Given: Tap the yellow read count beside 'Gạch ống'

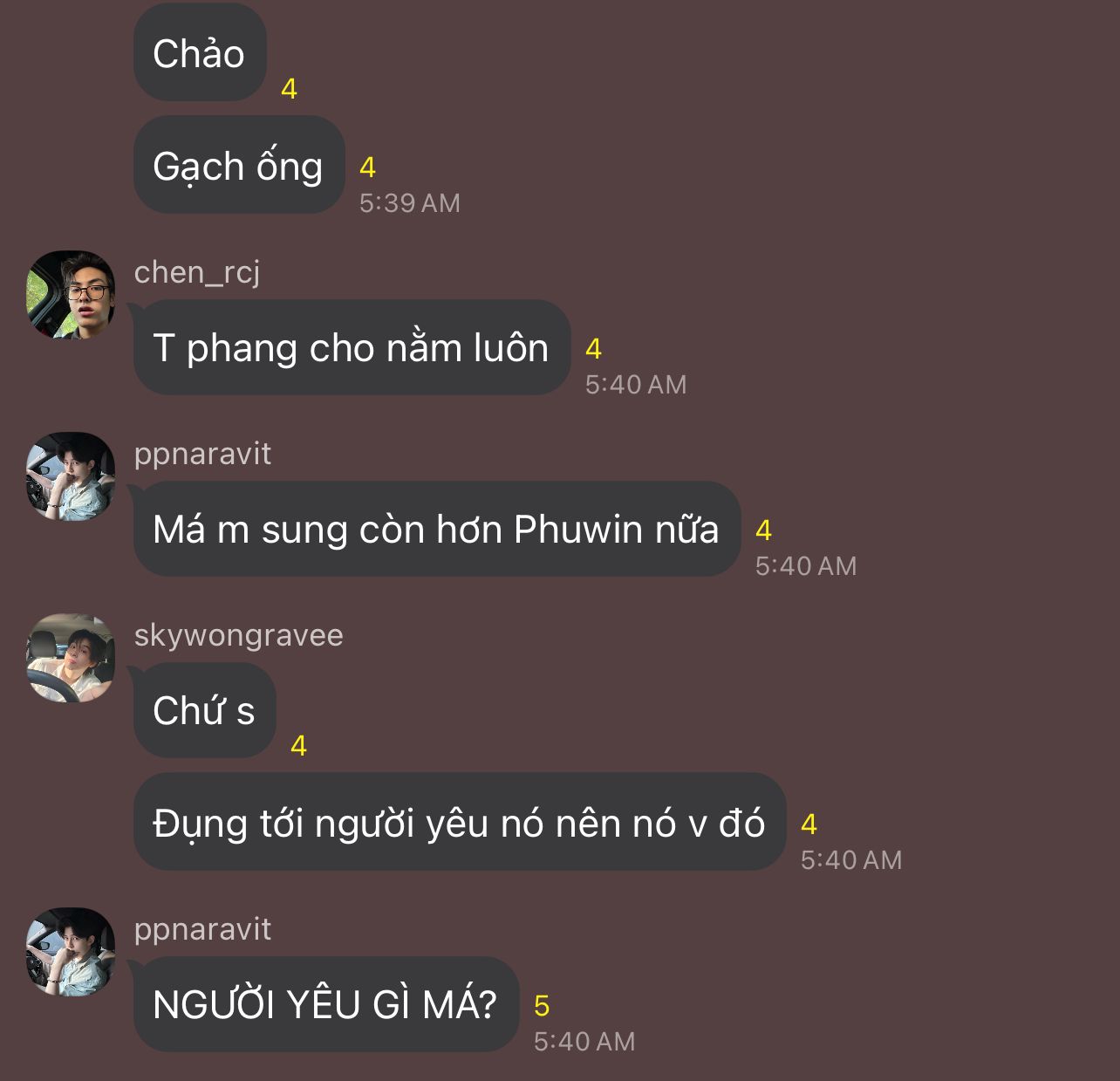Looking at the screenshot, I should pyautogui.click(x=368, y=167).
